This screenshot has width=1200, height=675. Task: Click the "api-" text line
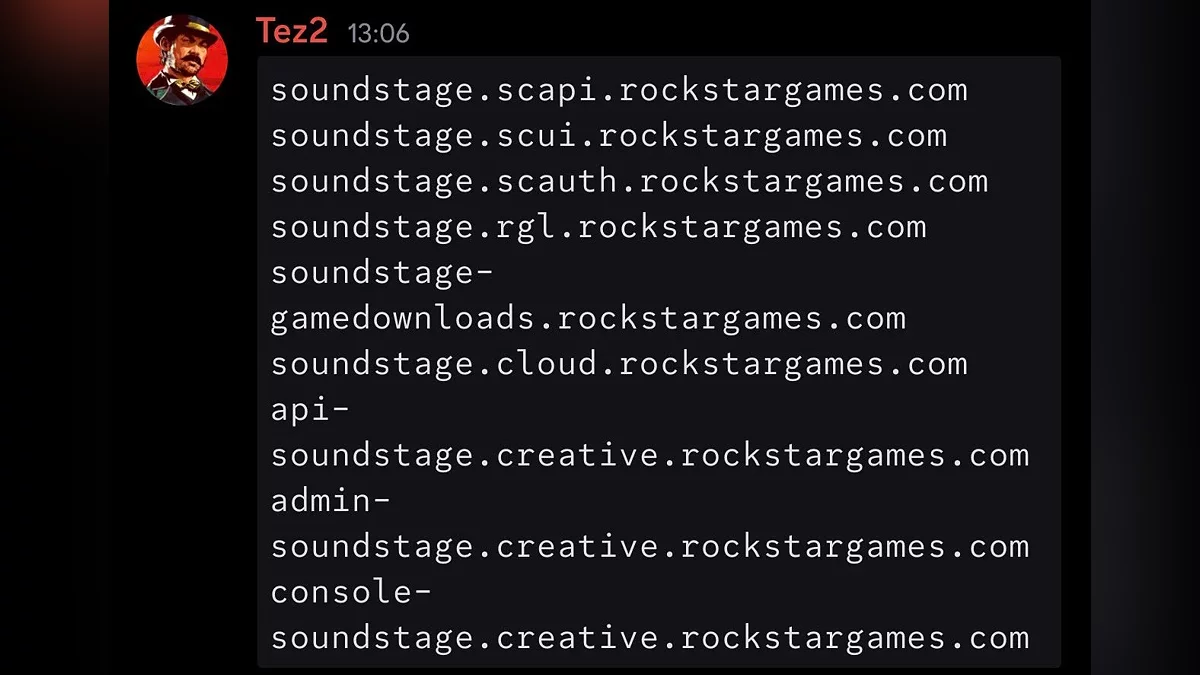[x=311, y=410]
